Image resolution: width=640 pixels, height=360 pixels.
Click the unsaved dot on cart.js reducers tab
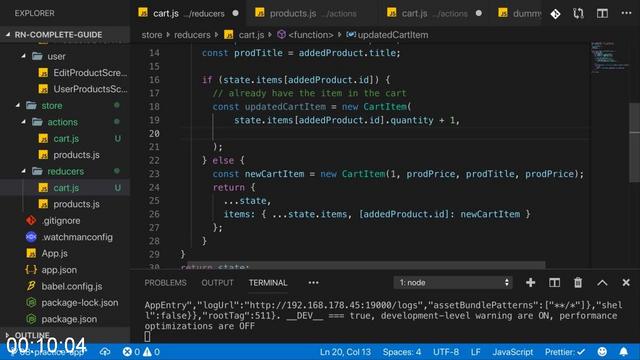pyautogui.click(x=236, y=13)
